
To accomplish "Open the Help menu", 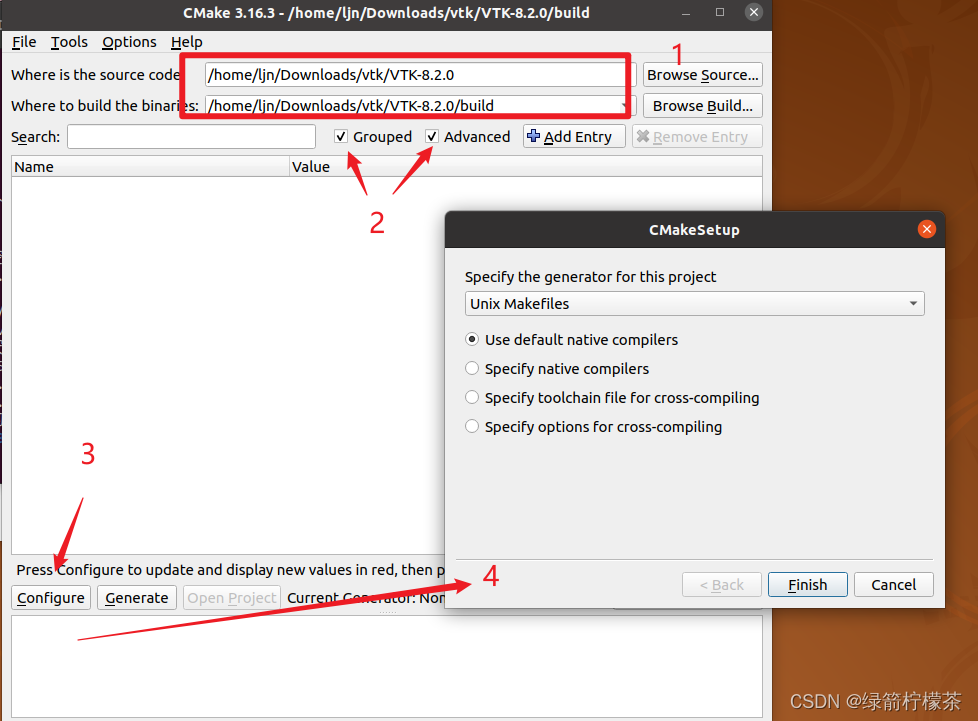I will click(x=186, y=42).
